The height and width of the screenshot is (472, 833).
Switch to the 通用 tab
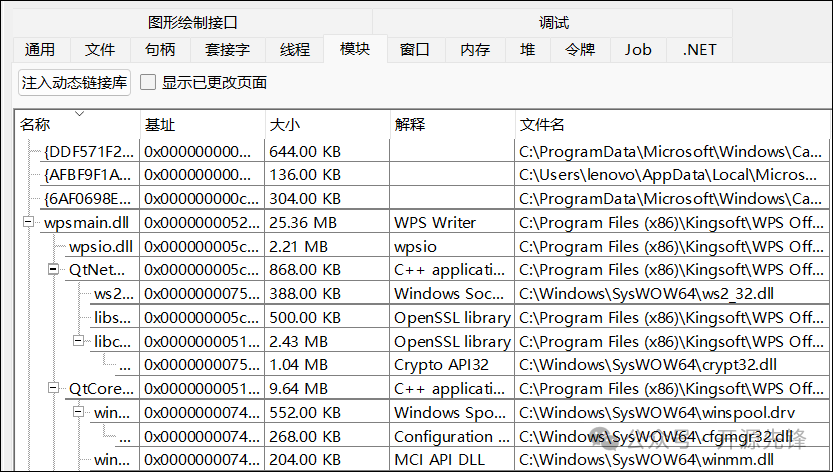pos(40,50)
